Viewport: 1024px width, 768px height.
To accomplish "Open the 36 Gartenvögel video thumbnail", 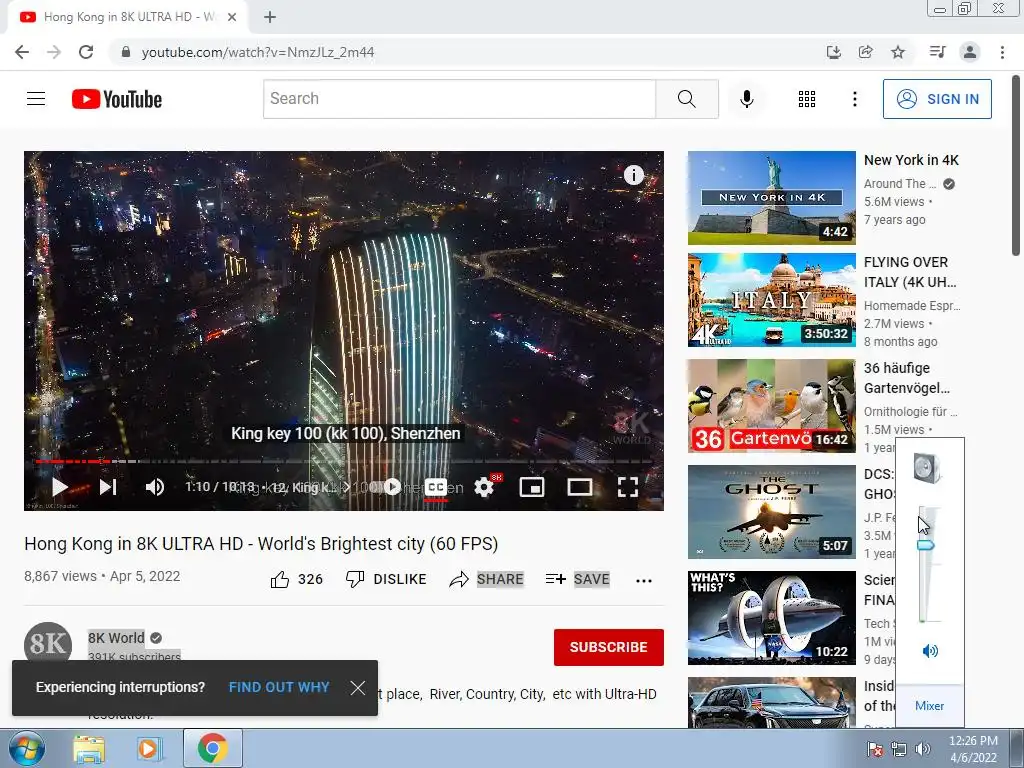I will pyautogui.click(x=771, y=406).
